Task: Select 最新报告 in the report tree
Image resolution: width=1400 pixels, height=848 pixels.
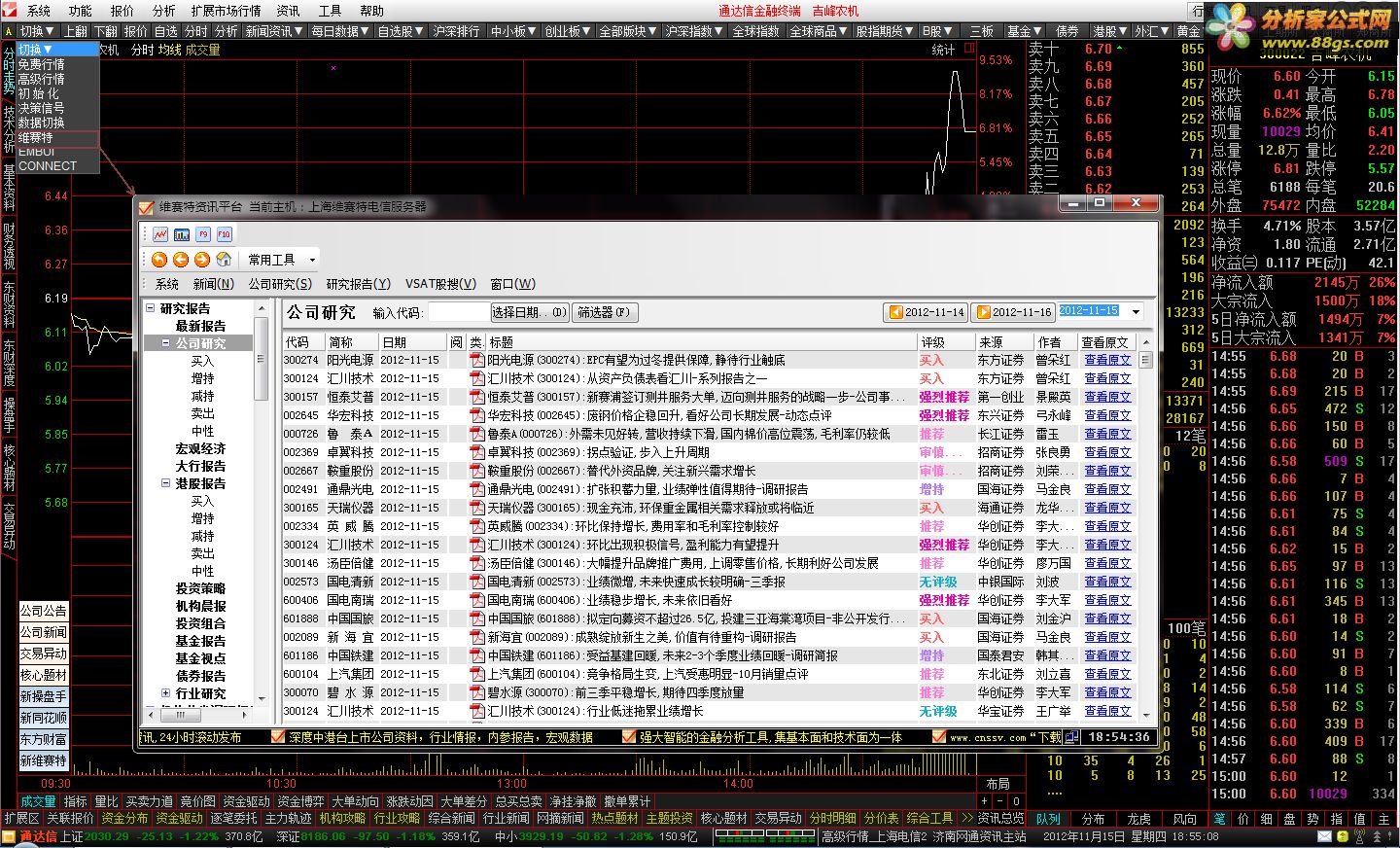Action: 200,326
